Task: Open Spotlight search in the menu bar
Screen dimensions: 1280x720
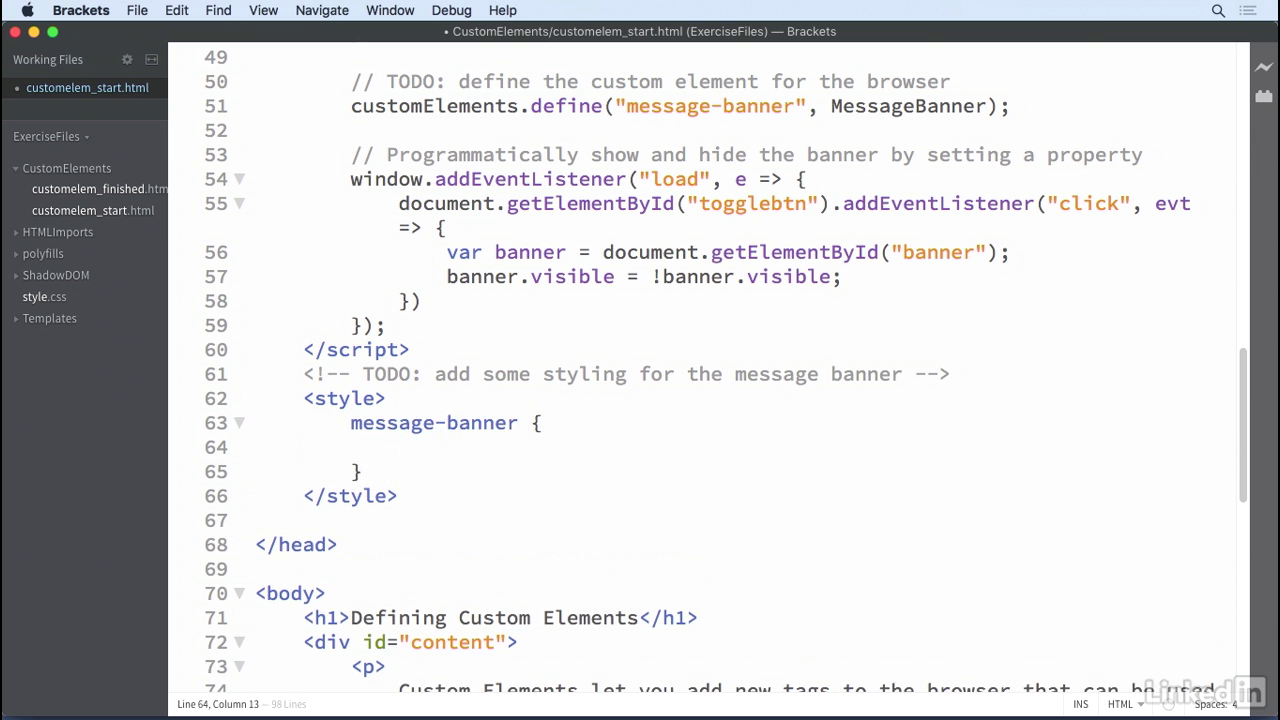Action: coord(1218,10)
